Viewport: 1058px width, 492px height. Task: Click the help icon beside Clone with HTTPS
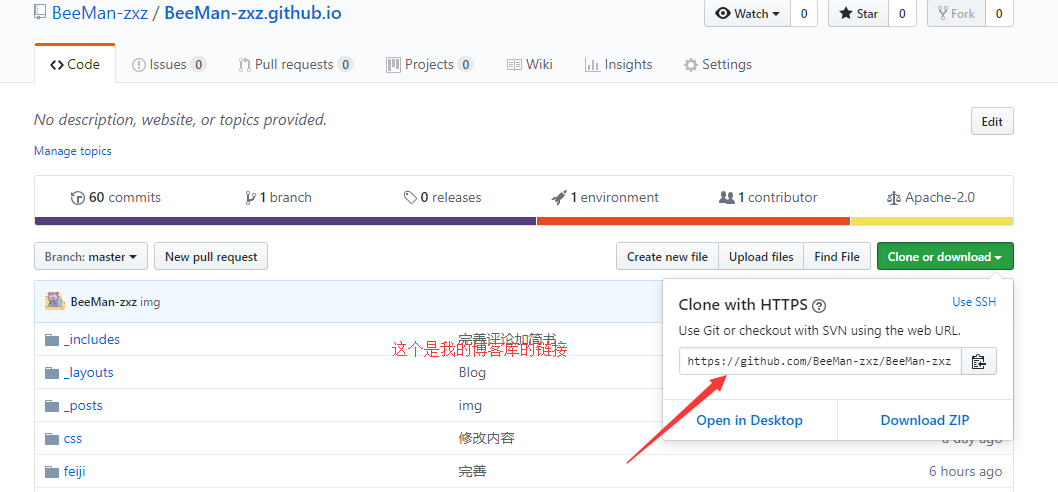tap(818, 306)
